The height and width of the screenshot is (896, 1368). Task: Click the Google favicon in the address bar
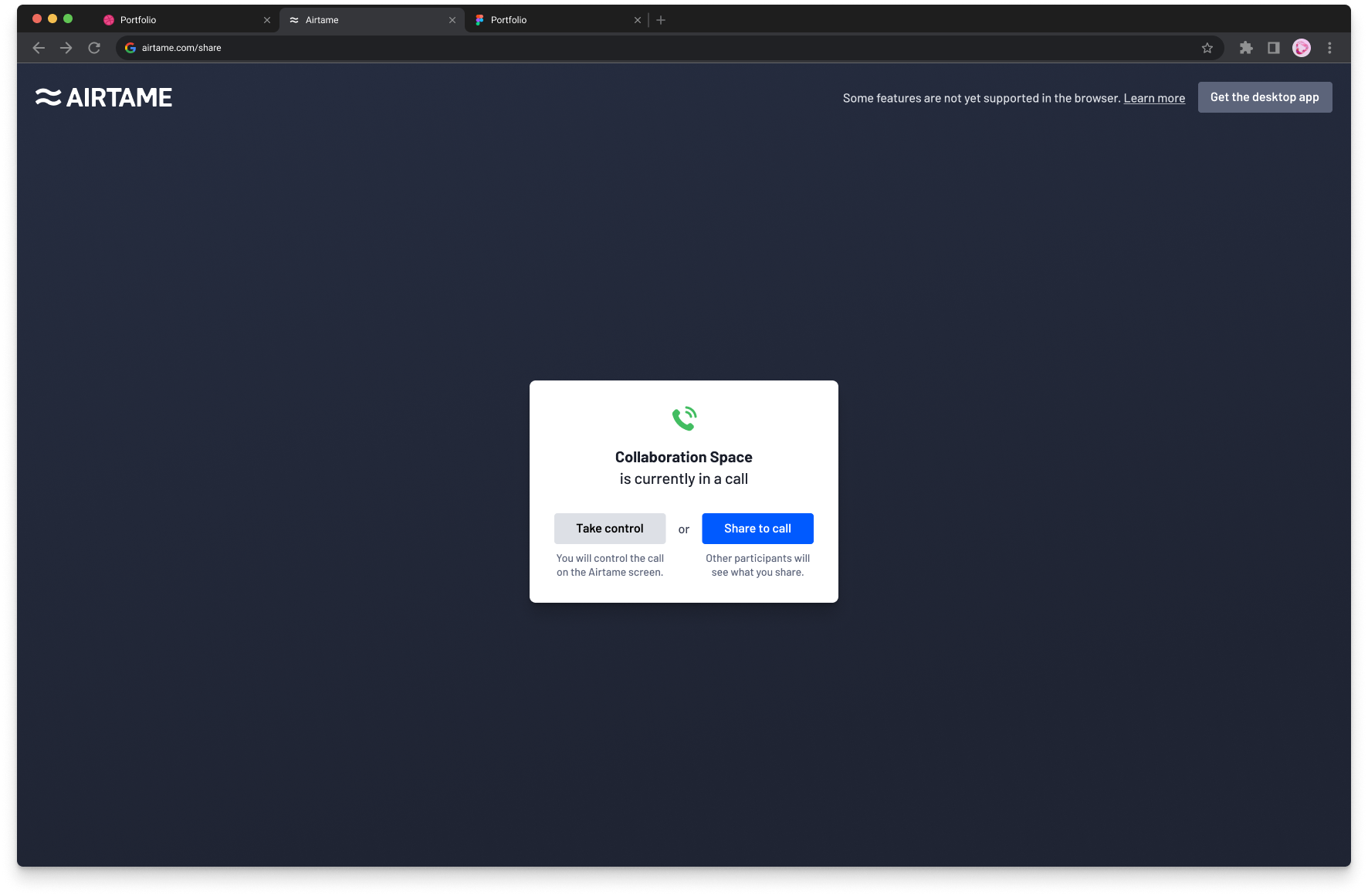[130, 48]
